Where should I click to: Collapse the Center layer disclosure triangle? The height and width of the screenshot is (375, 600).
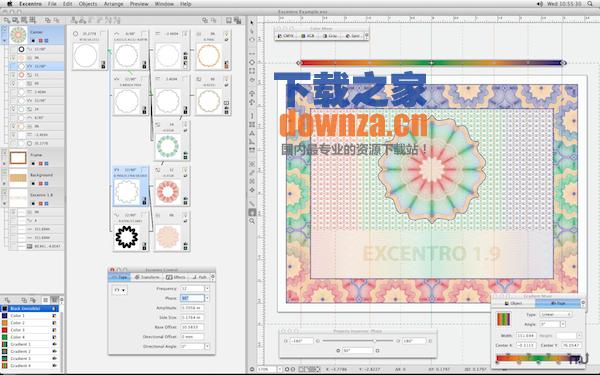click(x=4, y=40)
